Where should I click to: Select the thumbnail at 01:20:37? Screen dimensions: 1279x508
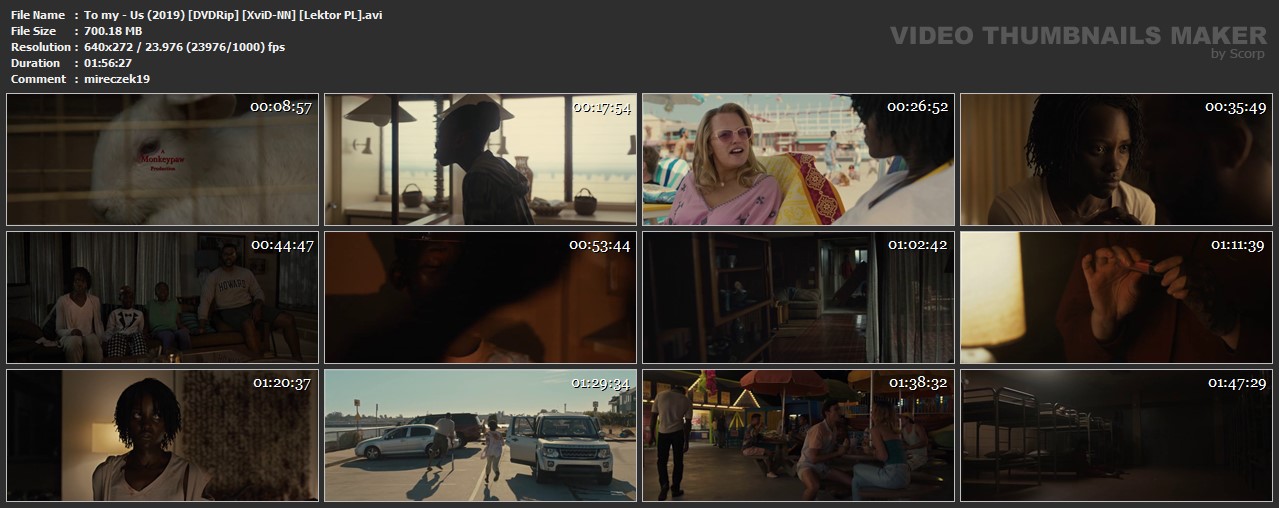coord(162,435)
